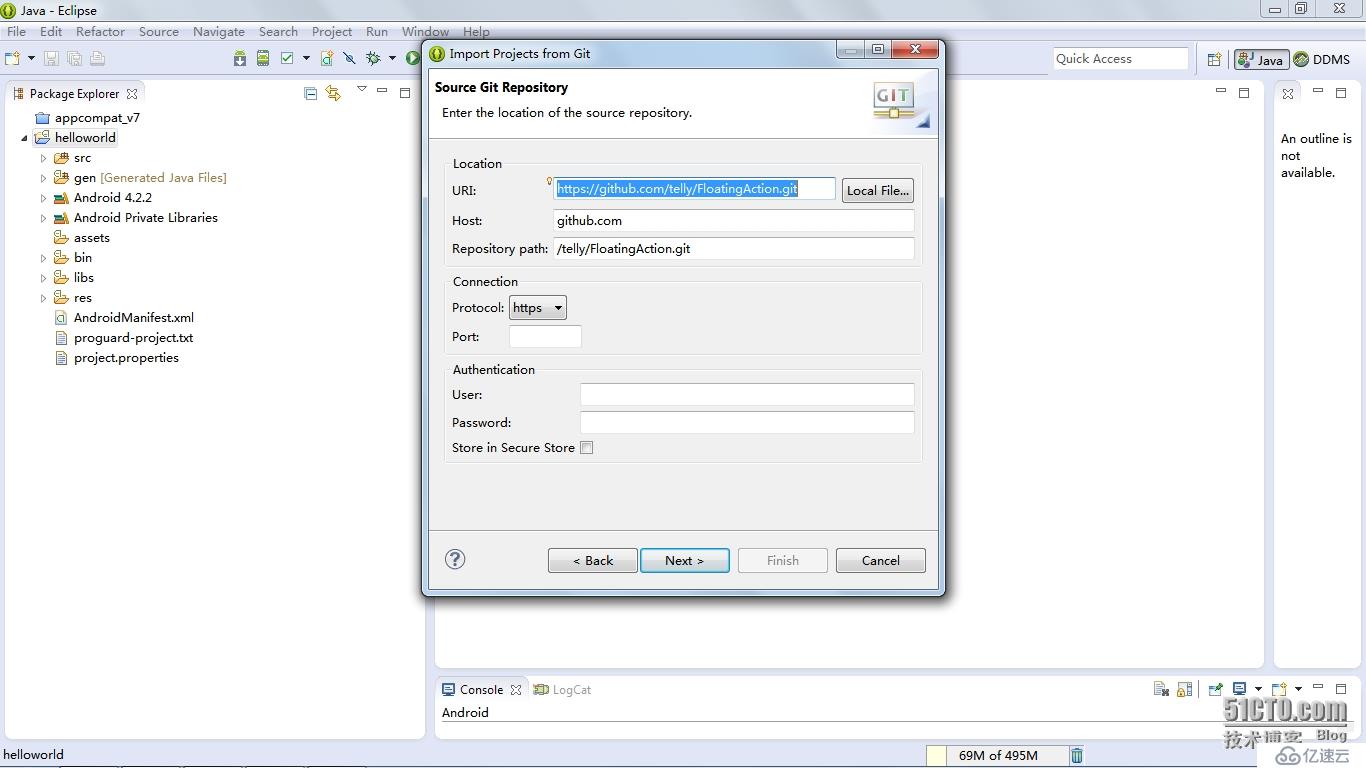1366x768 pixels.
Task: Click the Quick Access search box
Action: (1120, 59)
